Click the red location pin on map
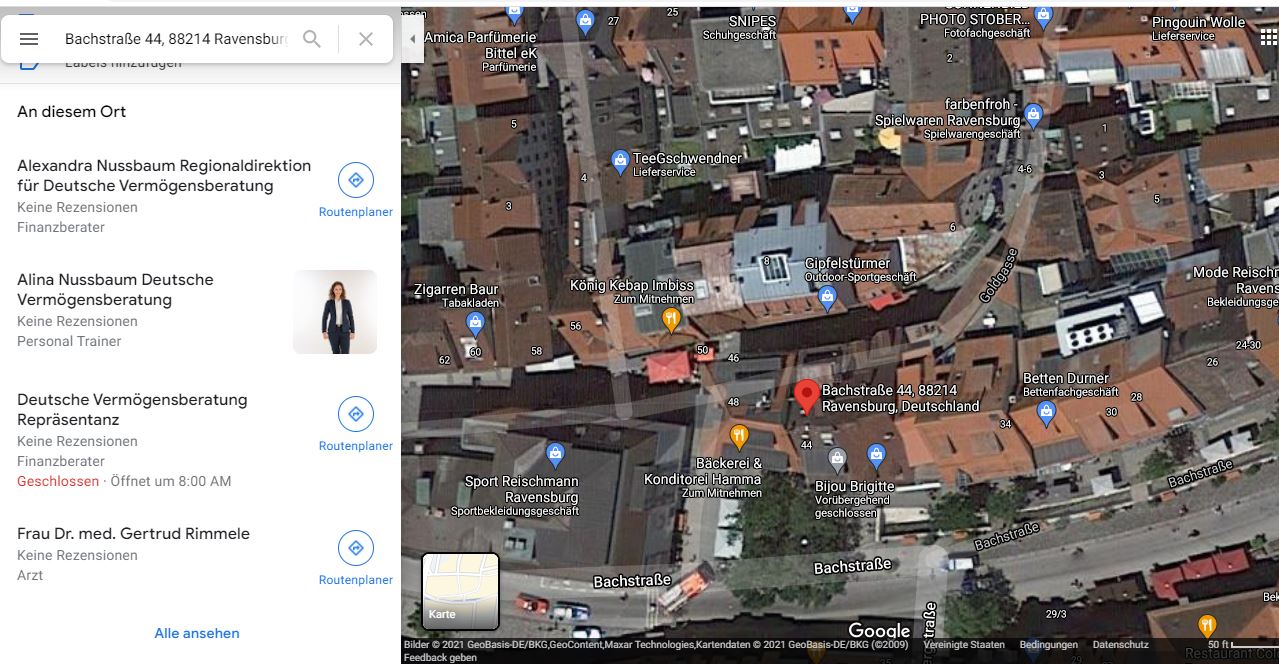 tap(806, 397)
